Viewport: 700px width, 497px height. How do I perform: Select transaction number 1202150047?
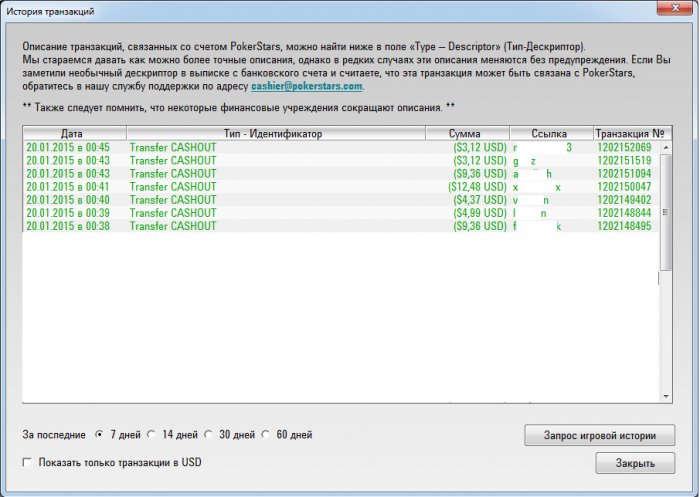(624, 187)
